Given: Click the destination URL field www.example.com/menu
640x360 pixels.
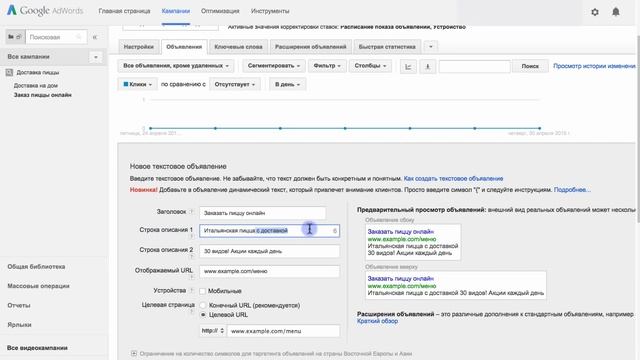Looking at the screenshot, I should [x=283, y=331].
